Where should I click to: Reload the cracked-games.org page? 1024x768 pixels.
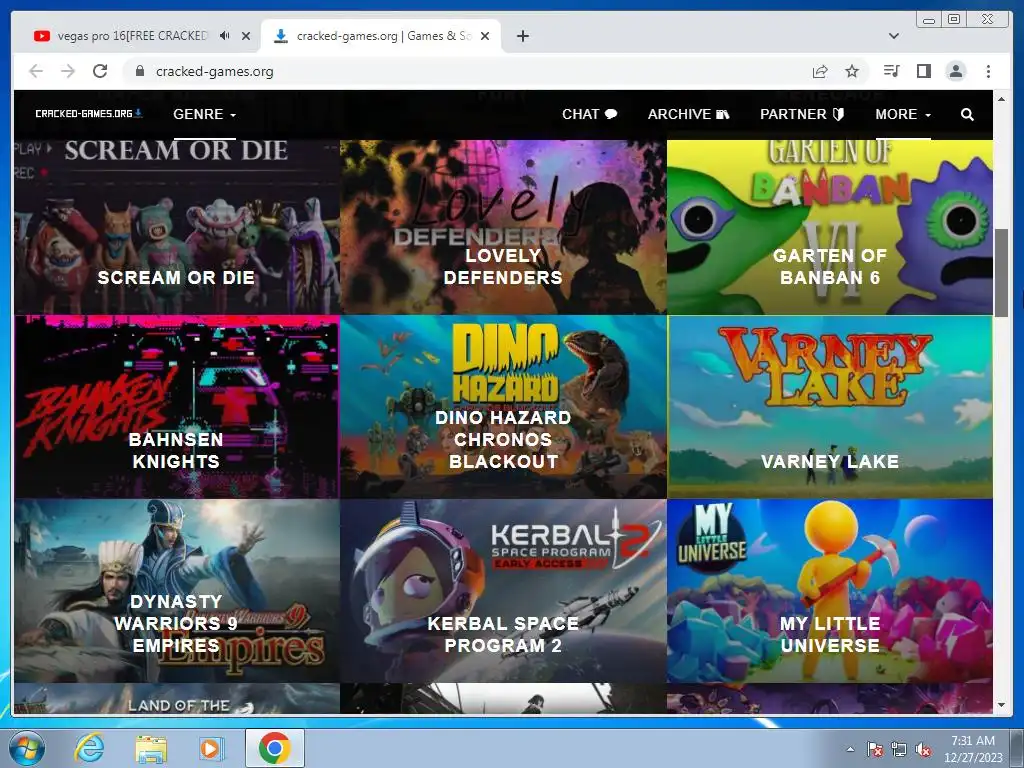[100, 71]
